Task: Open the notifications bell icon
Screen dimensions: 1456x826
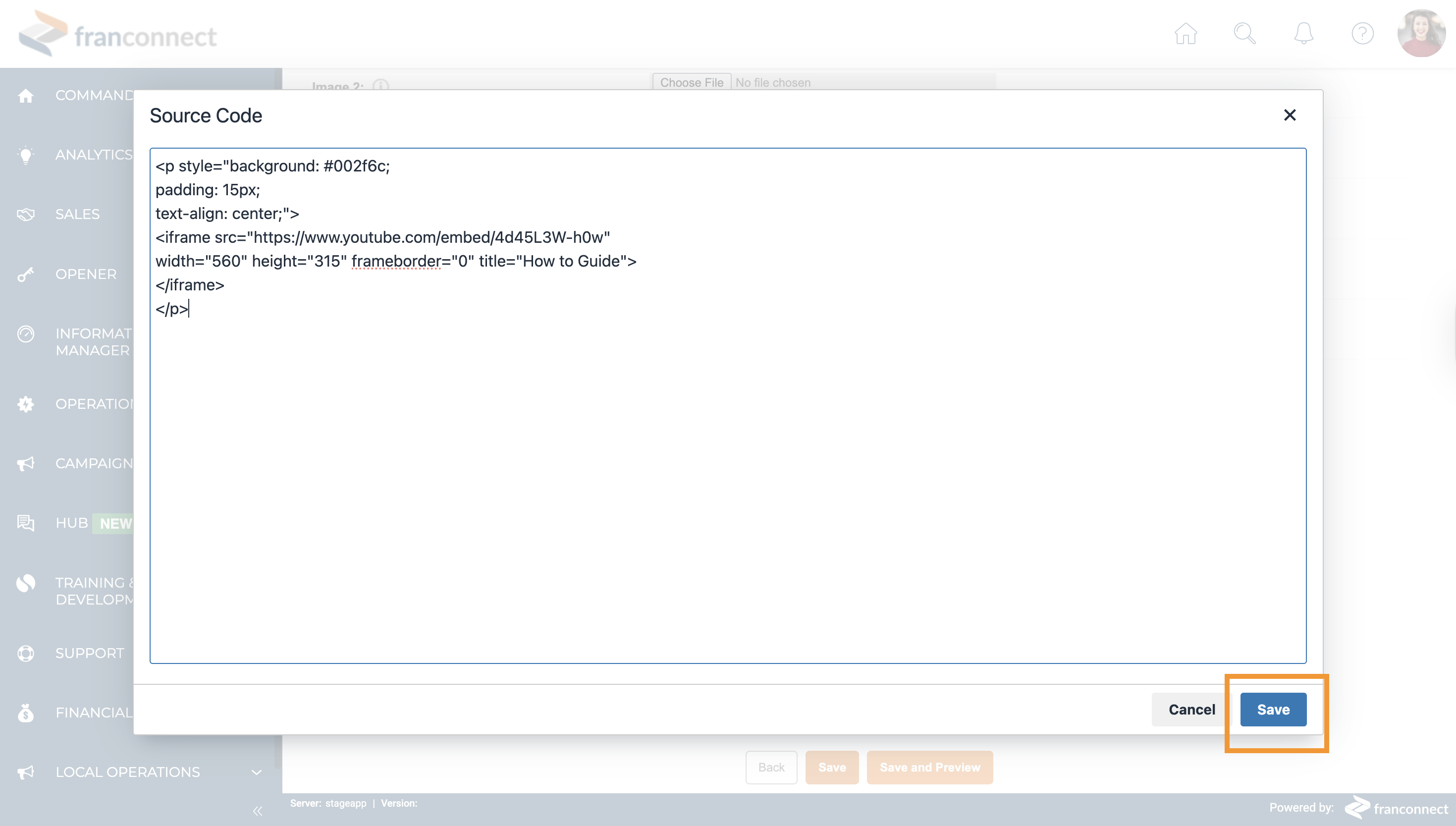Action: 1303,34
